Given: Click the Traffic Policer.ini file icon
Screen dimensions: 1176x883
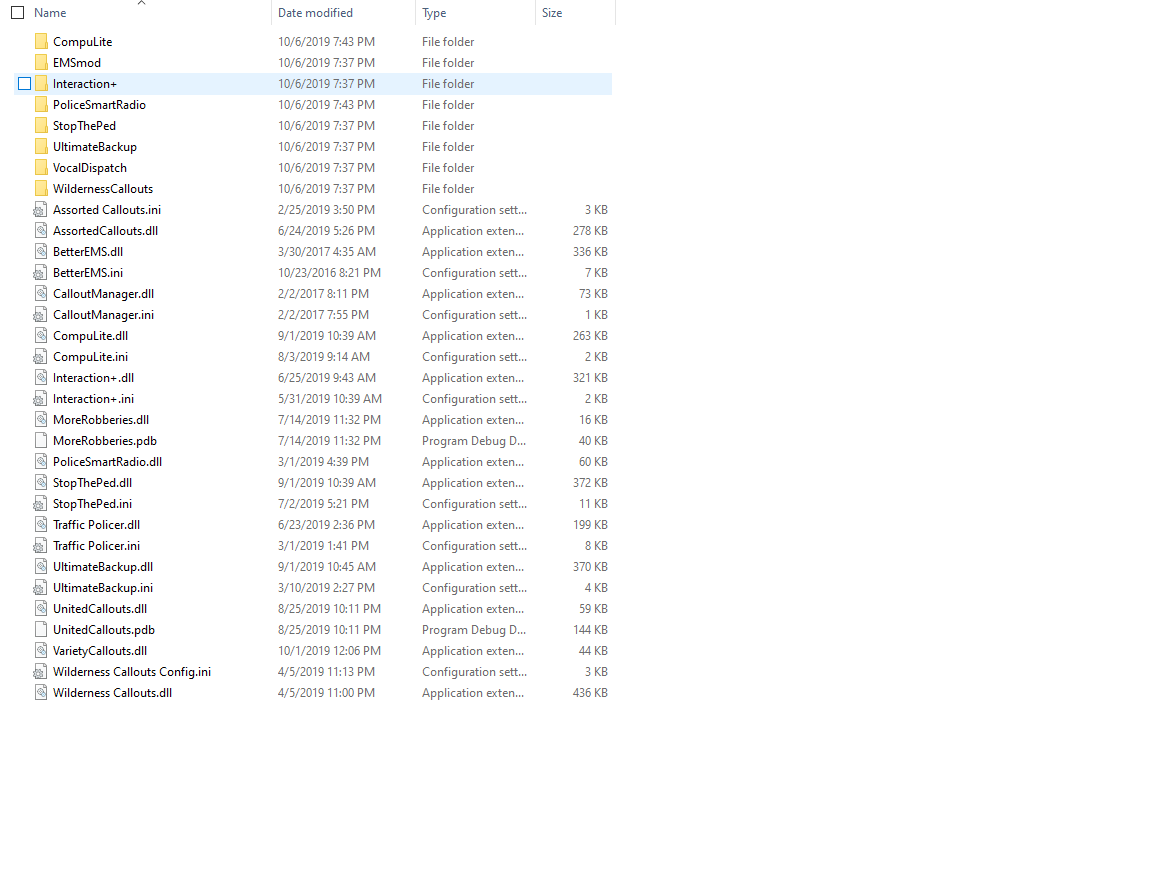Looking at the screenshot, I should coord(40,545).
